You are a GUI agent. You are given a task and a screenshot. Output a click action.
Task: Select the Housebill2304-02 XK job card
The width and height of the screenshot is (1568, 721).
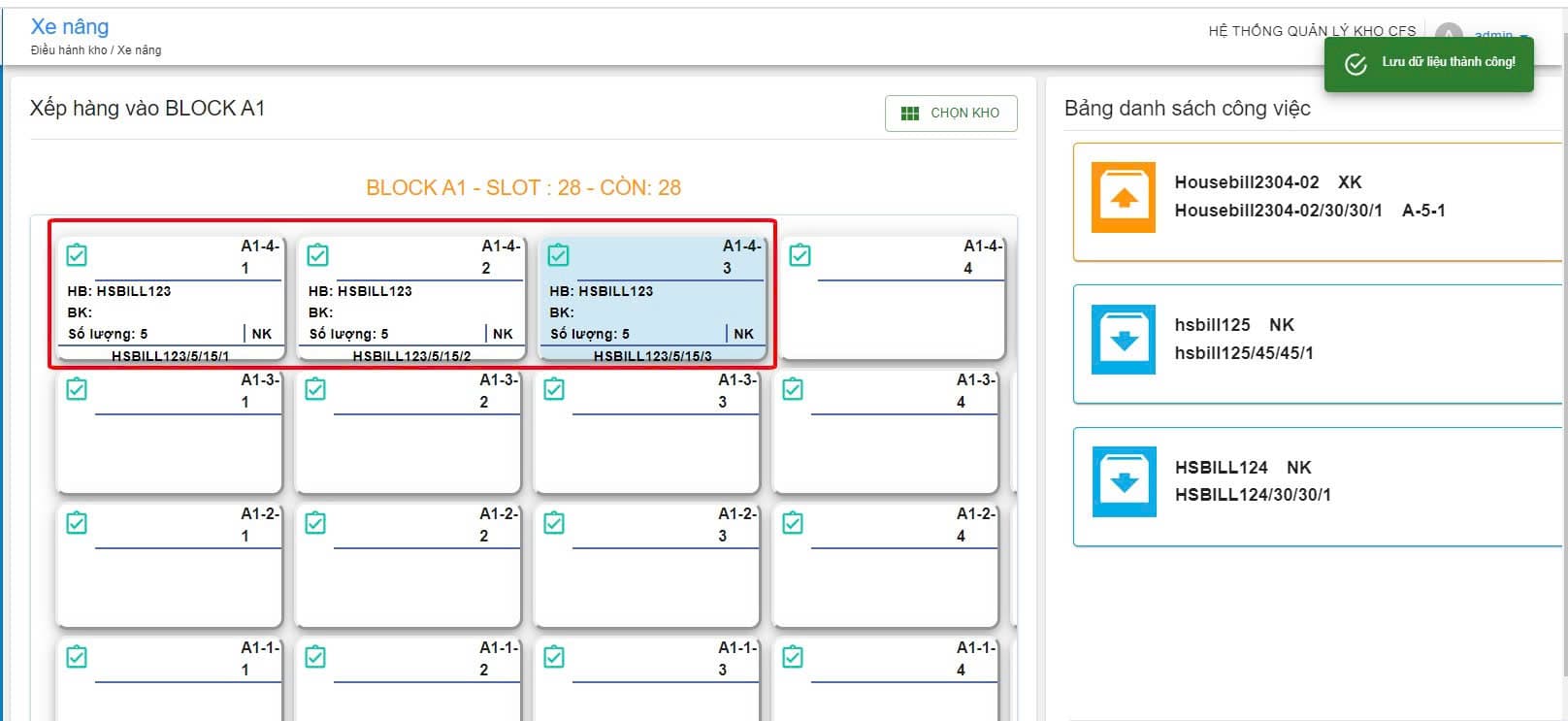(1318, 202)
